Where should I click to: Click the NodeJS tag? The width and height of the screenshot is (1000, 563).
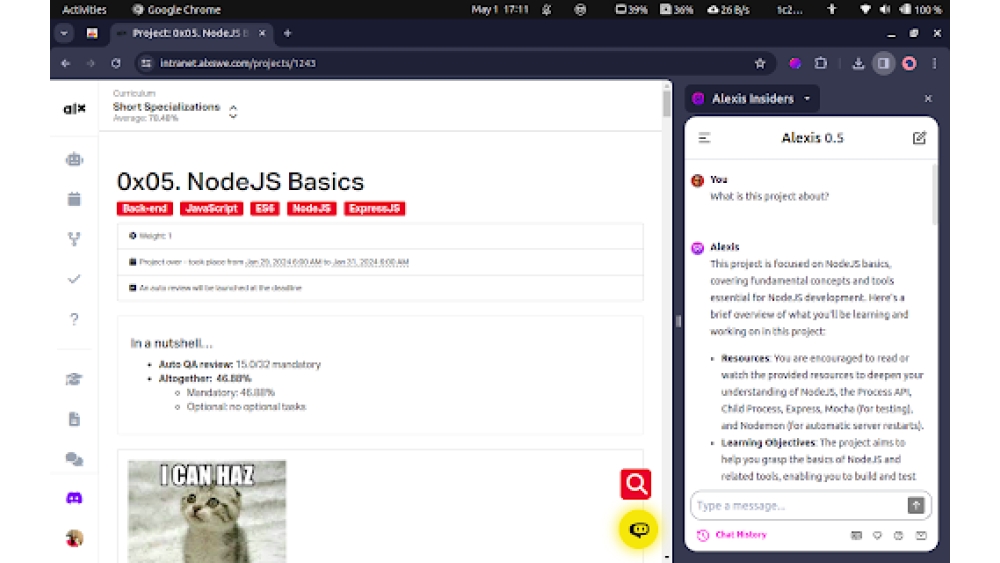[x=312, y=208]
